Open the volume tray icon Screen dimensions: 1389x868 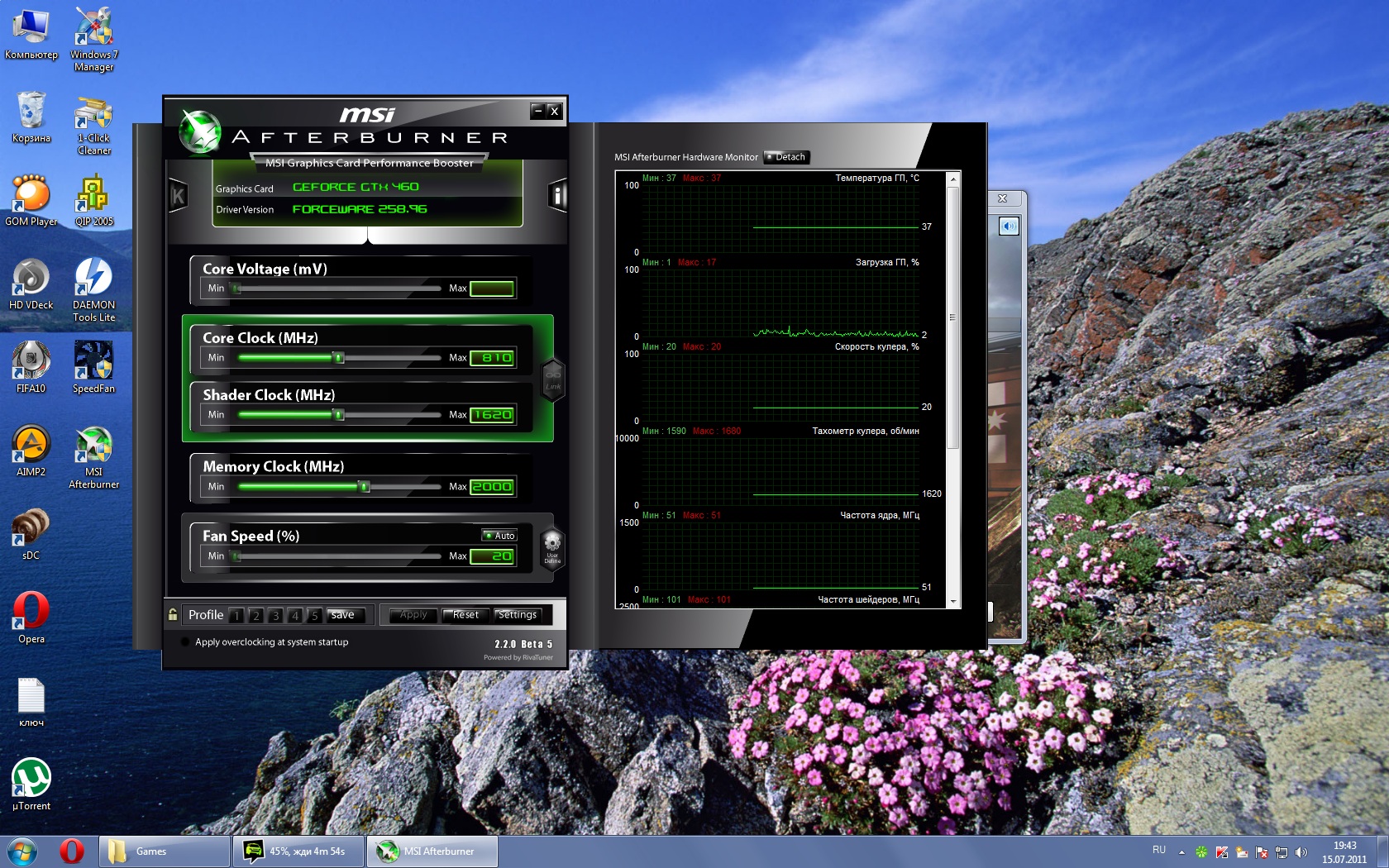(1301, 852)
